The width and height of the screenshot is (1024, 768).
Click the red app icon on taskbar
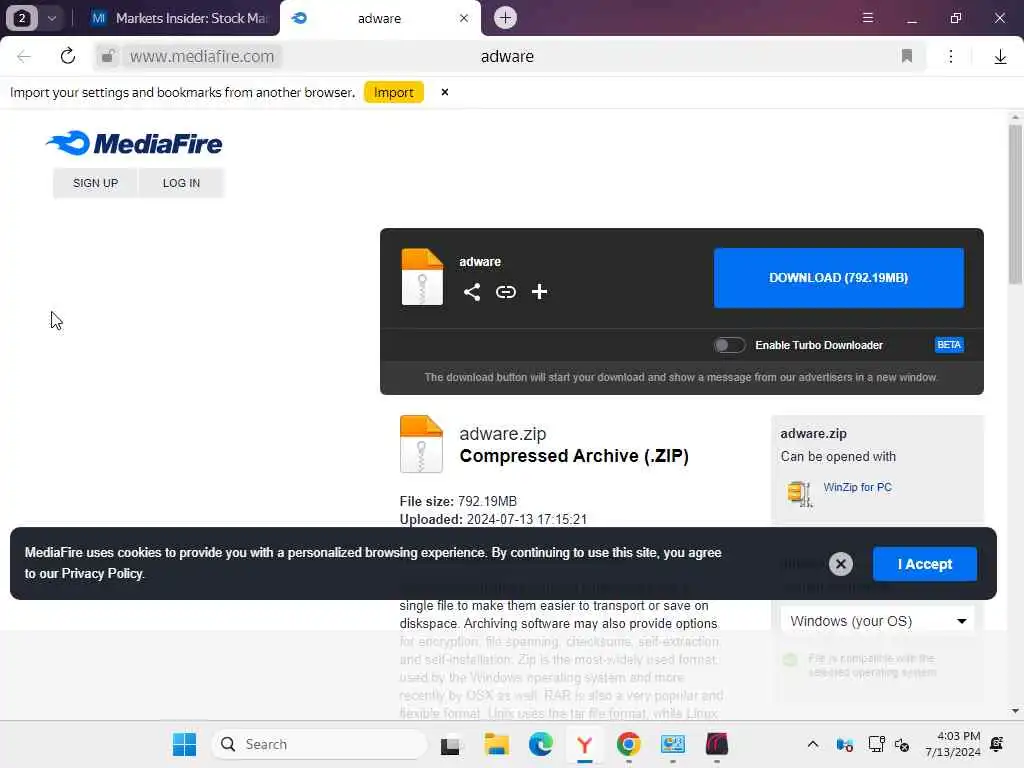click(x=716, y=744)
